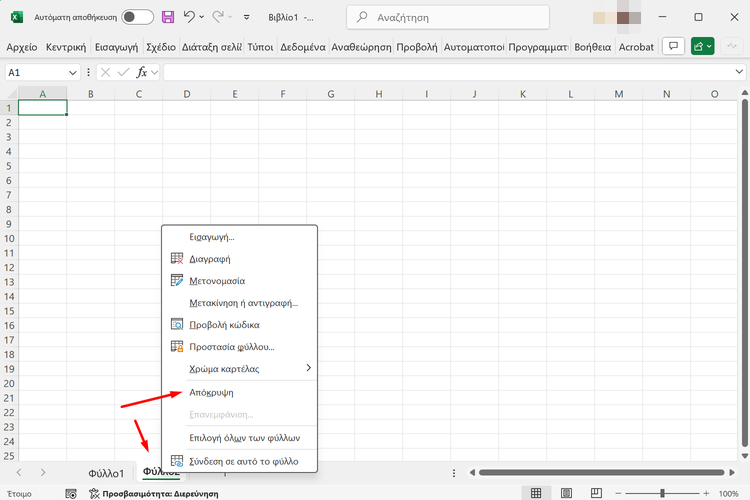Click the horizontal scrollbar left arrow

pos(472,473)
